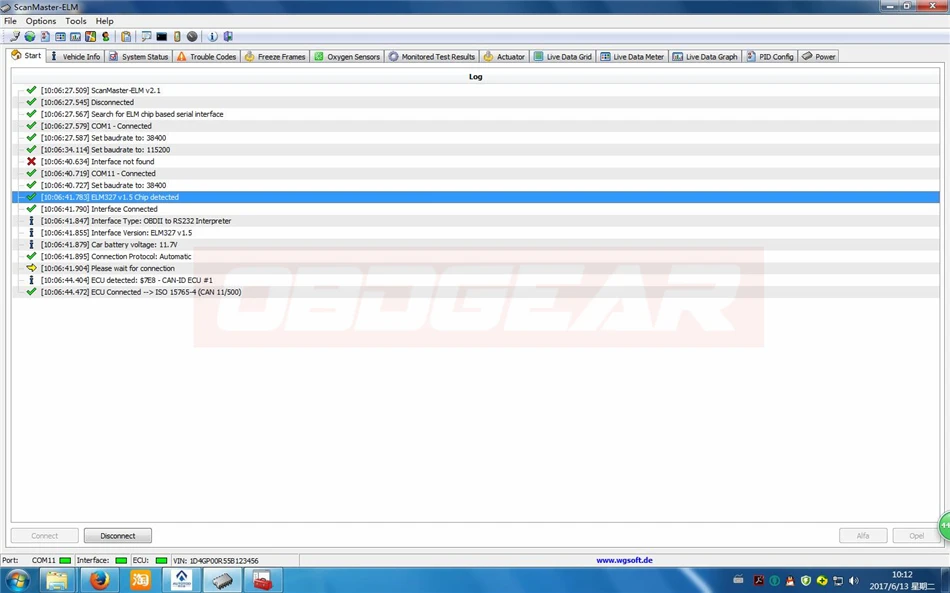The width and height of the screenshot is (950, 593).
Task: Click the Log column header
Action: click(475, 76)
